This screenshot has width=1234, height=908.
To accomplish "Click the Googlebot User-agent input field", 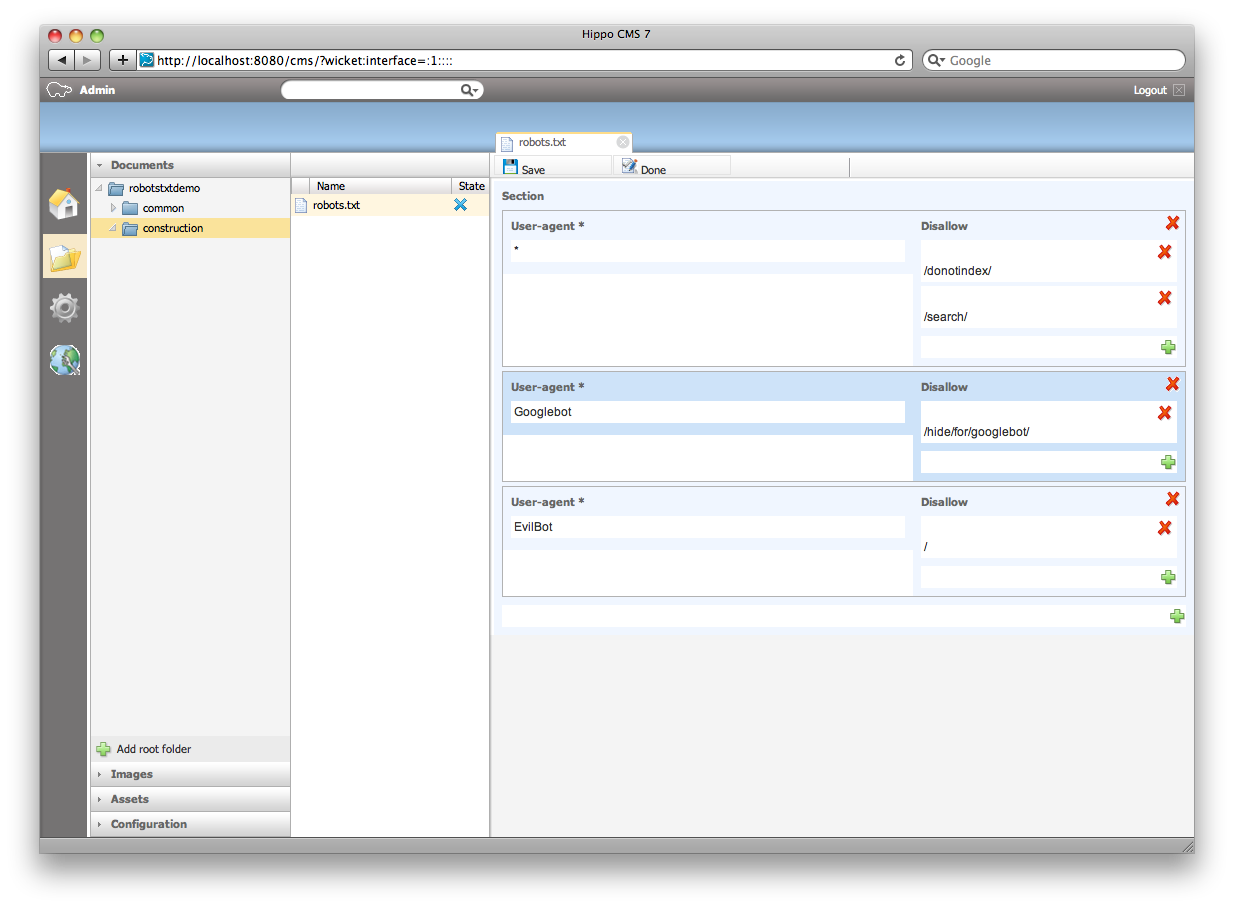I will point(706,412).
